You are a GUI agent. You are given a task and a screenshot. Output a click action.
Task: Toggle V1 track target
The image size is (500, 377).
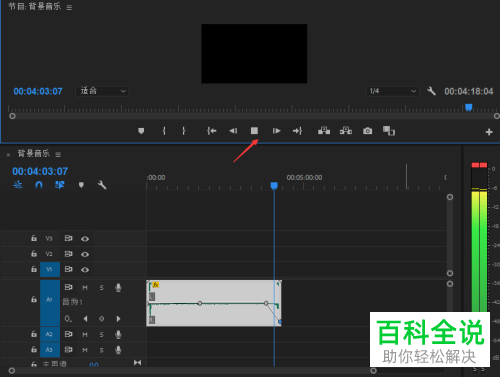[x=50, y=269]
